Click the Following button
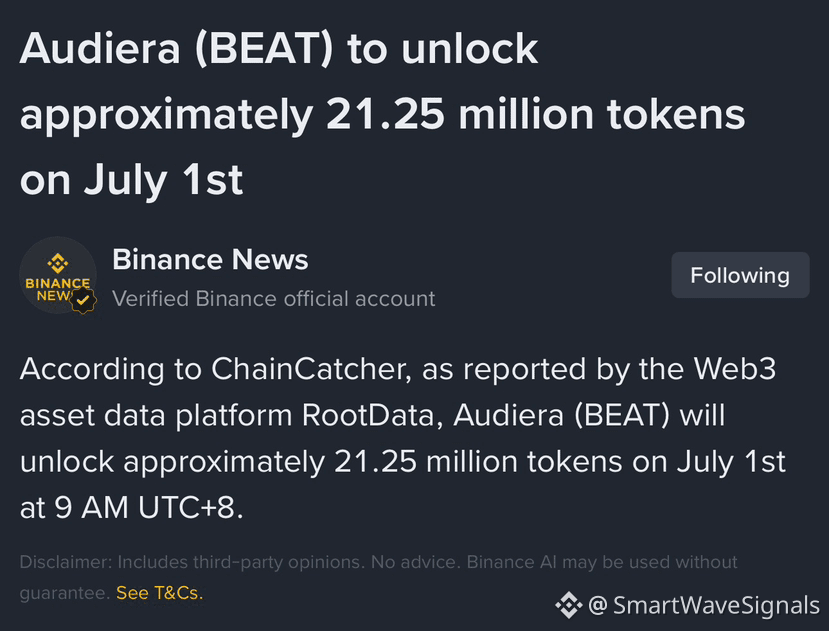This screenshot has height=631, width=829. 740,275
